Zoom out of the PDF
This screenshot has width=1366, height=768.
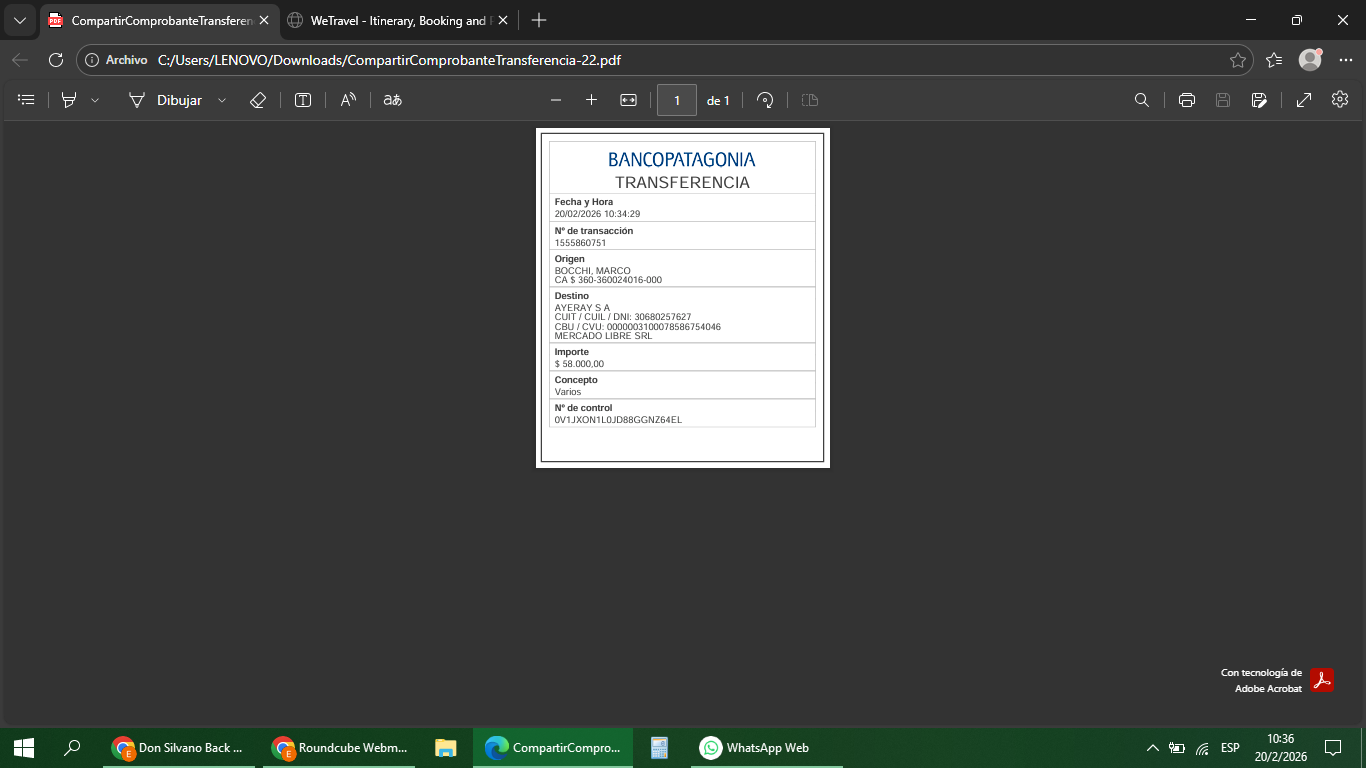click(556, 100)
